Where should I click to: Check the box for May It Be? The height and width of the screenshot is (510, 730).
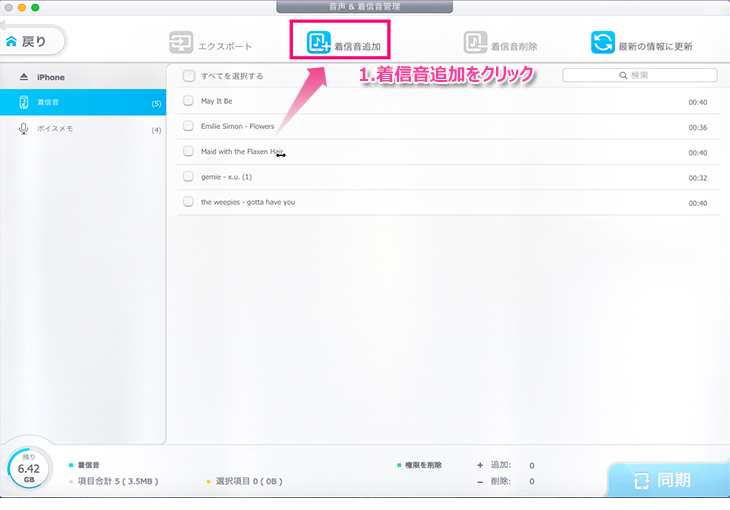(x=188, y=101)
